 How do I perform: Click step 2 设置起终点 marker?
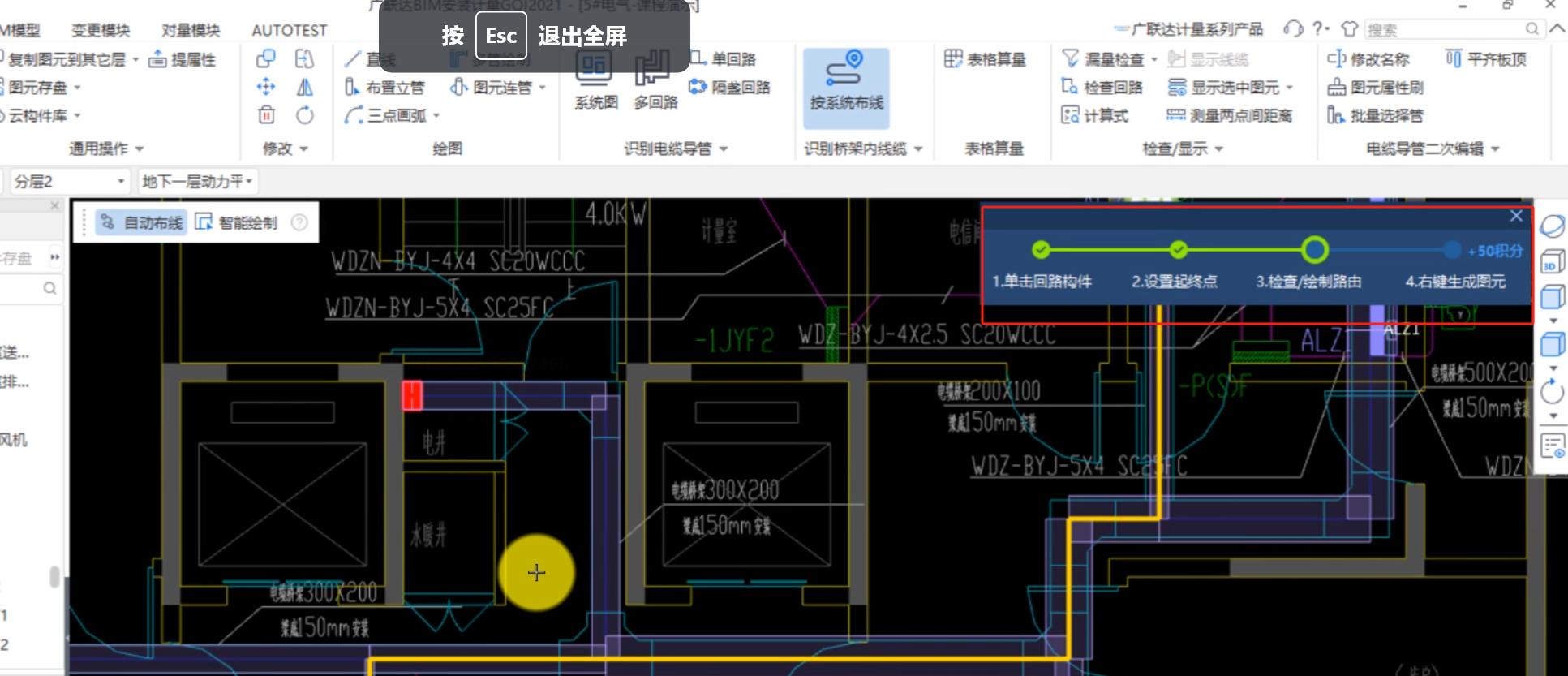coord(1179,250)
